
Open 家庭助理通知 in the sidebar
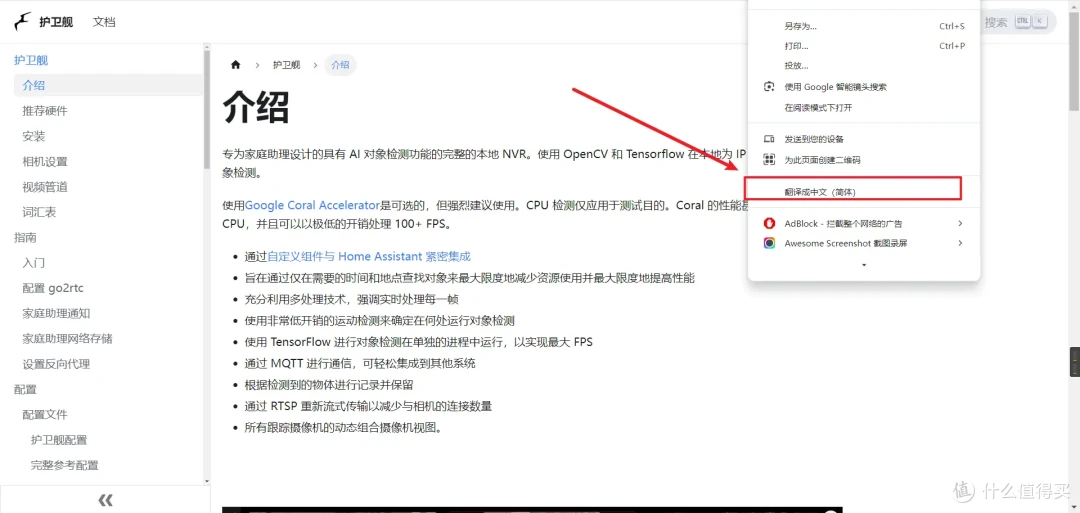pyautogui.click(x=56, y=313)
